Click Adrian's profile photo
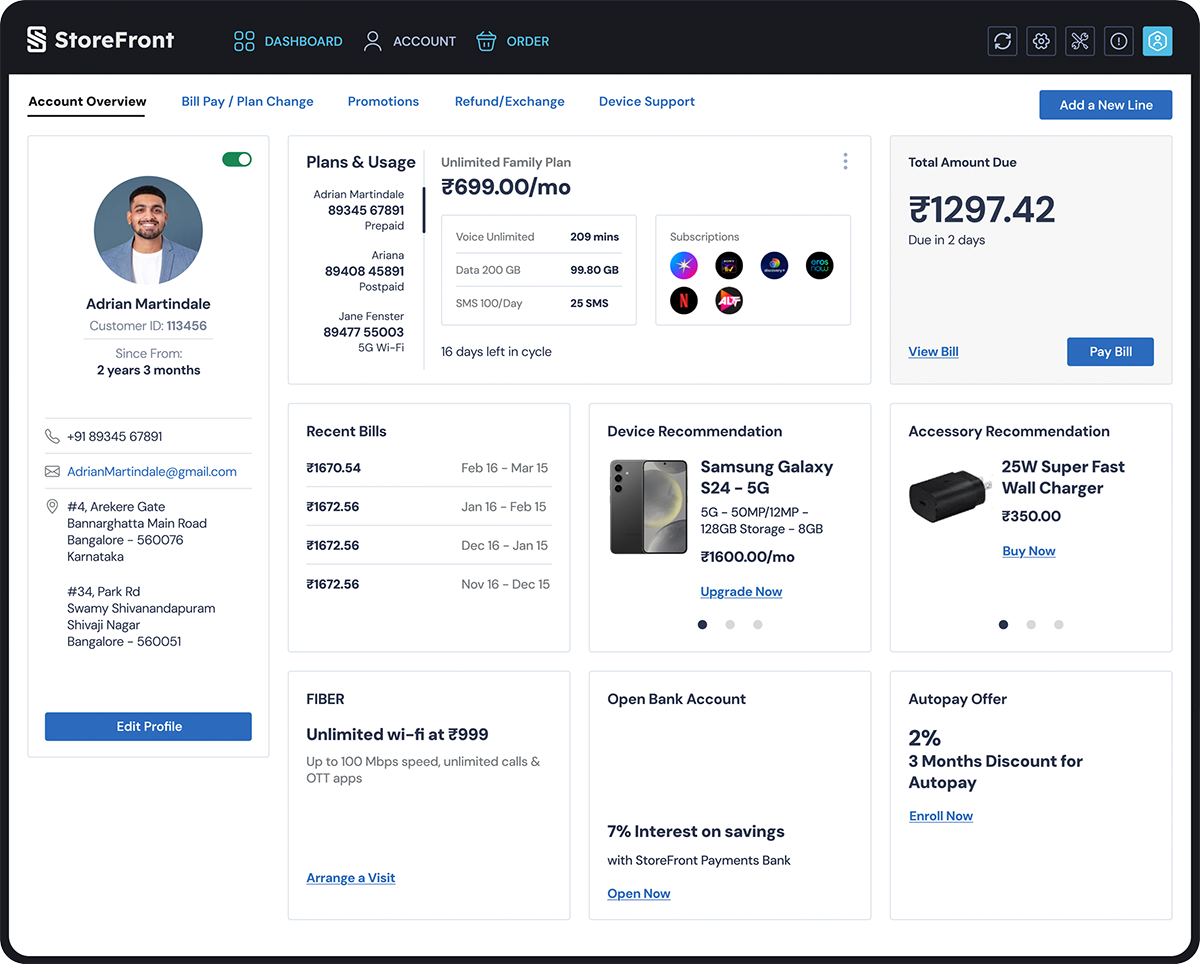1200x964 pixels. [148, 230]
